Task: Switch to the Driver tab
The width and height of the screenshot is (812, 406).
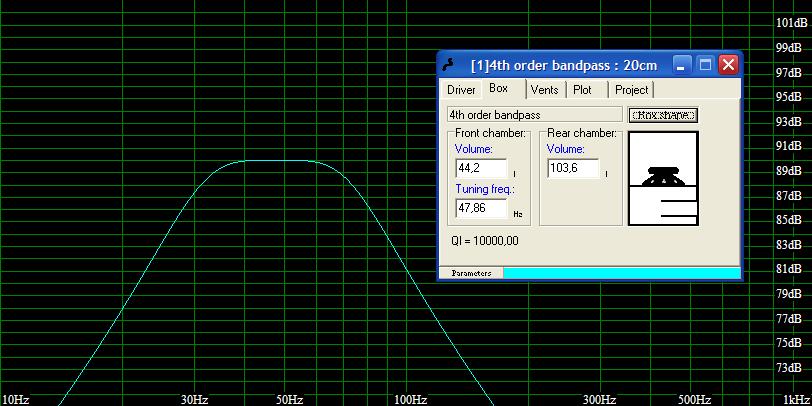Action: pyautogui.click(x=460, y=90)
